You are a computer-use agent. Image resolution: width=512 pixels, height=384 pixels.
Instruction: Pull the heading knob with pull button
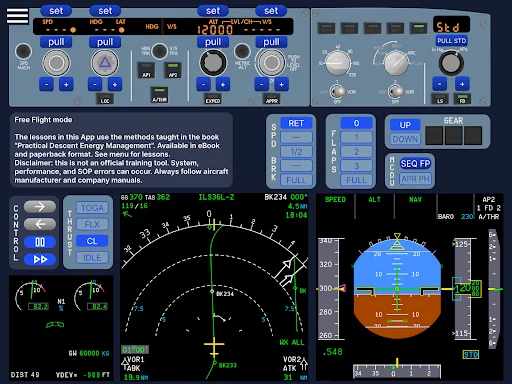tap(105, 42)
